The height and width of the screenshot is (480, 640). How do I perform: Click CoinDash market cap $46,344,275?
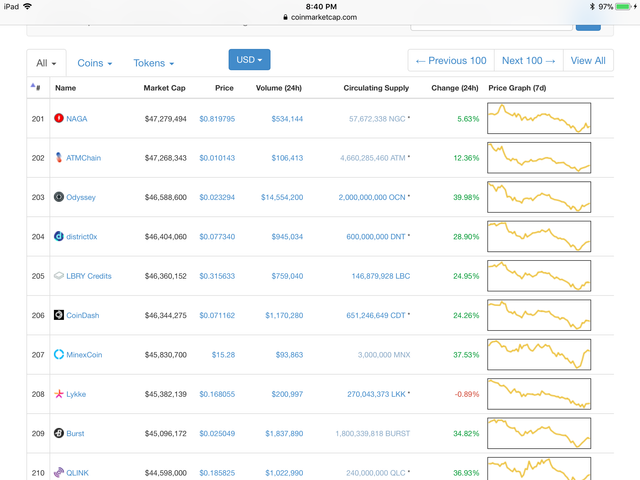coord(165,316)
